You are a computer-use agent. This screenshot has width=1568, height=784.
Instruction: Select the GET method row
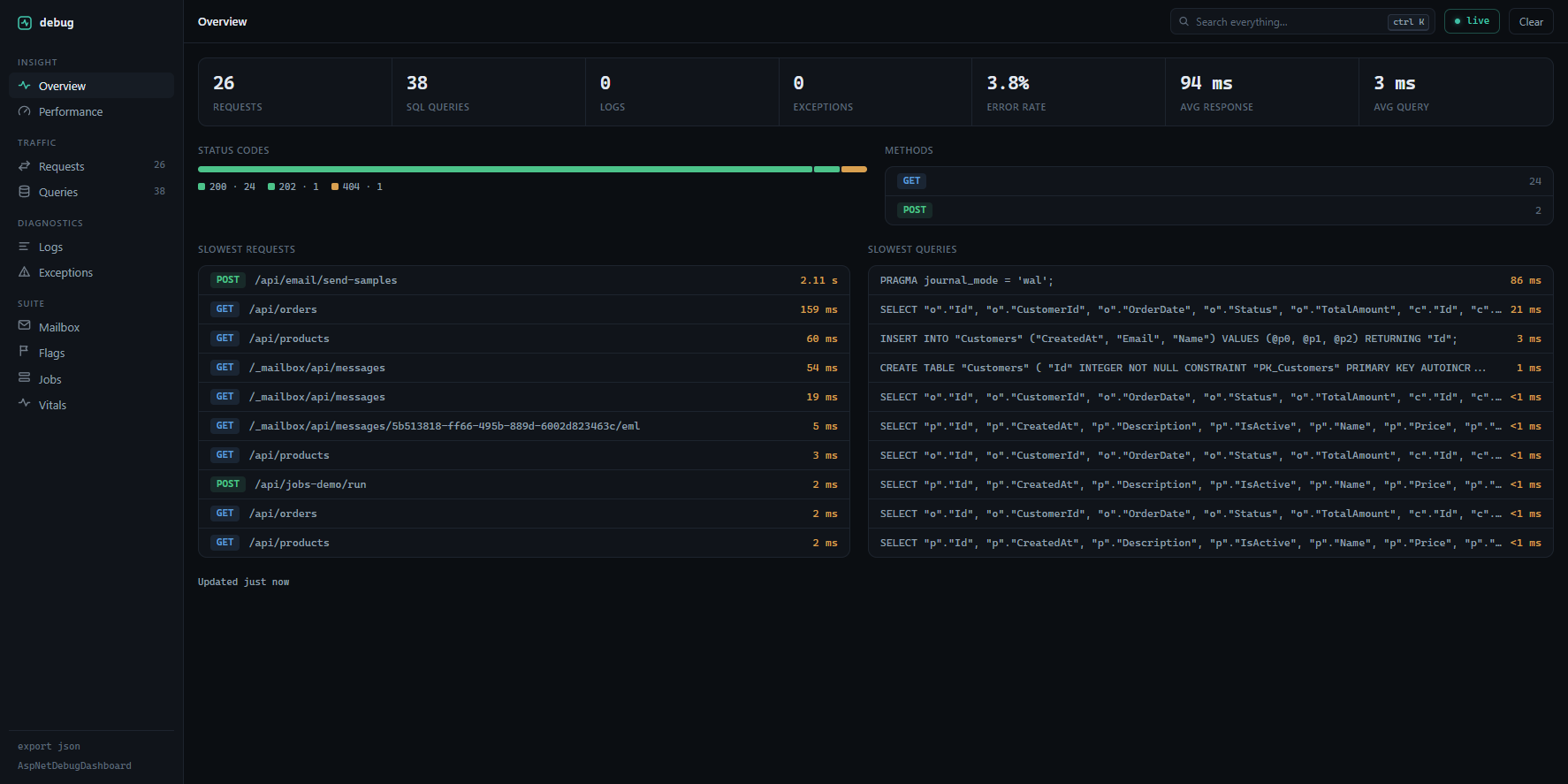point(1219,181)
